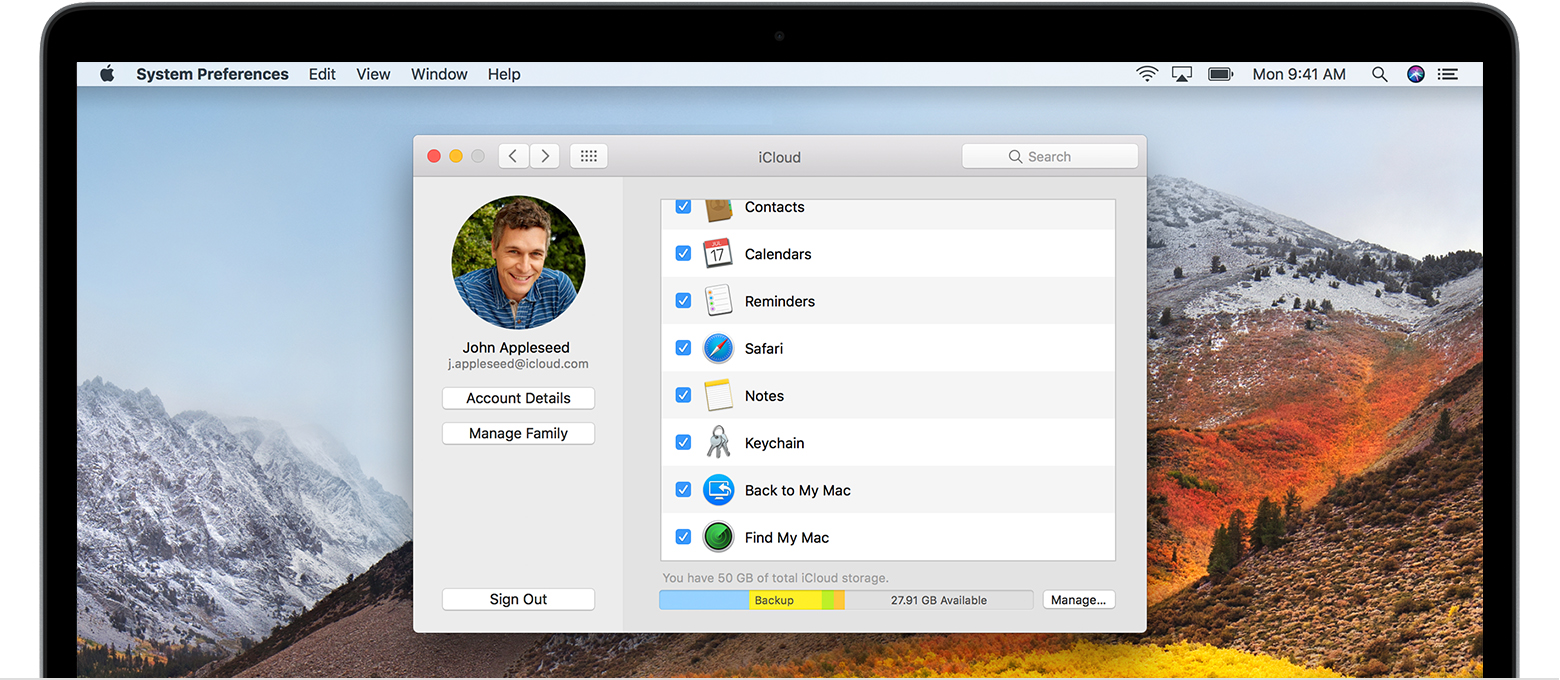Click the Backup storage bar segment
This screenshot has height=680, width=1560.
(x=785, y=600)
